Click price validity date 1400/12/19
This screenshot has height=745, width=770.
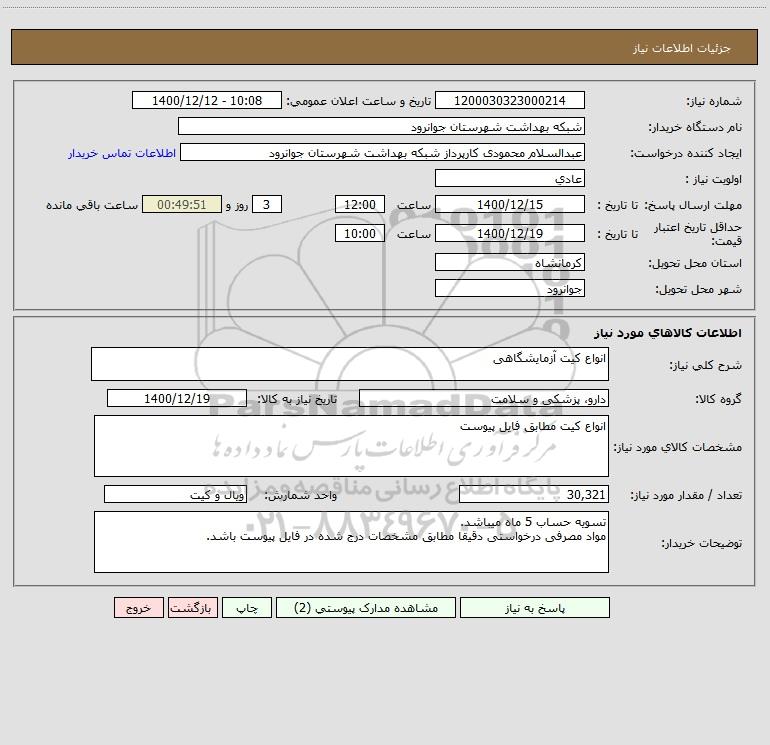pyautogui.click(x=510, y=233)
